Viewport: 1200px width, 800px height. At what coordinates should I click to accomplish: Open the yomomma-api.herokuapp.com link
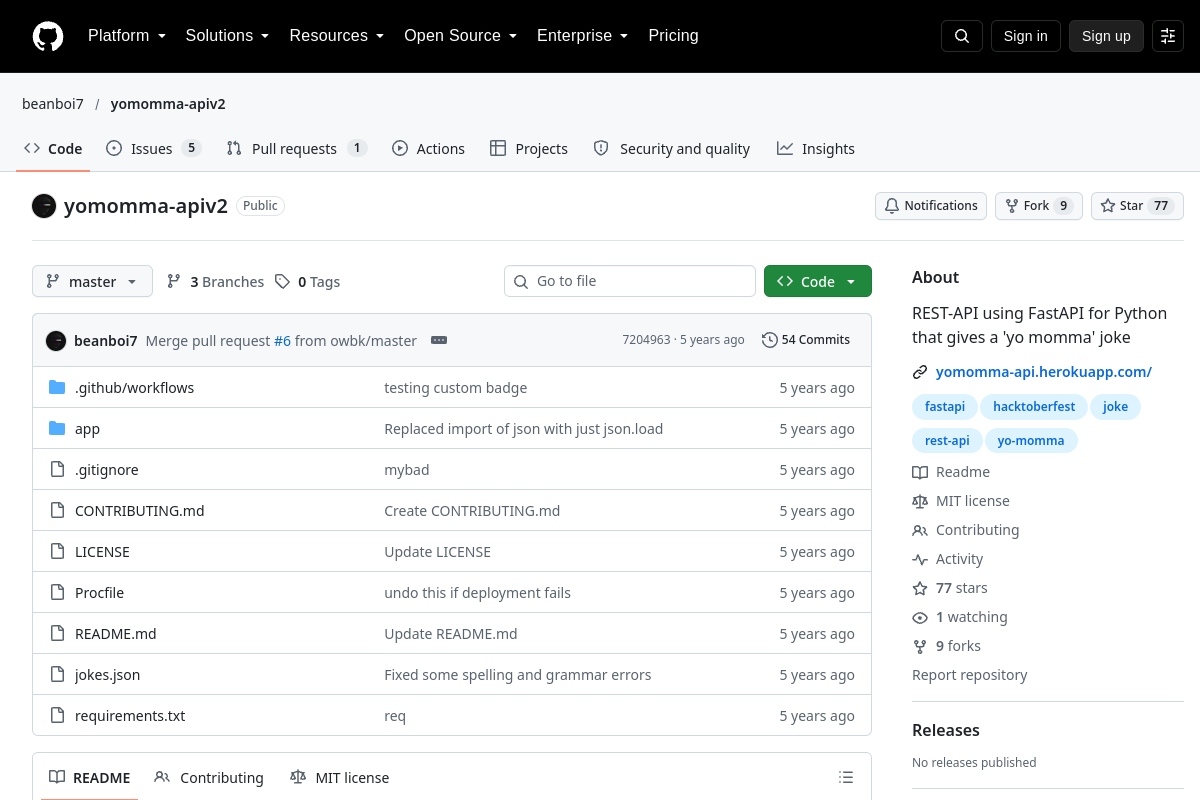pos(1044,372)
